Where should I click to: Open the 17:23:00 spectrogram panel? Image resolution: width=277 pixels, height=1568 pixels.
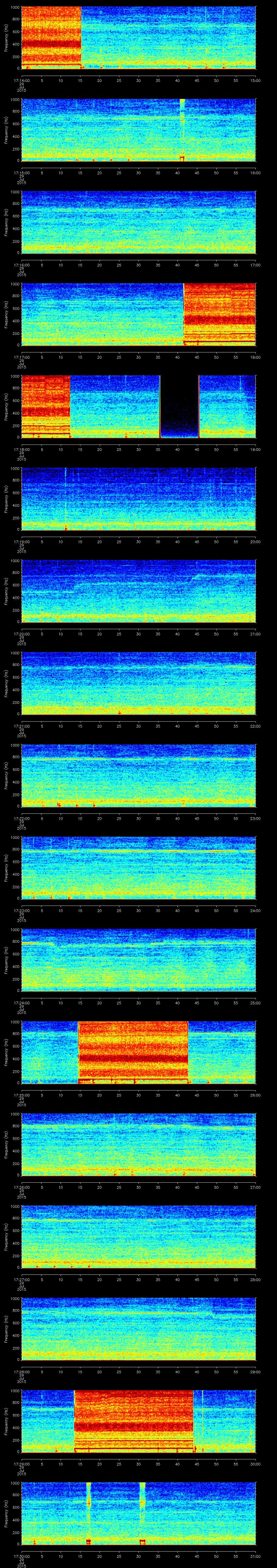(138, 868)
